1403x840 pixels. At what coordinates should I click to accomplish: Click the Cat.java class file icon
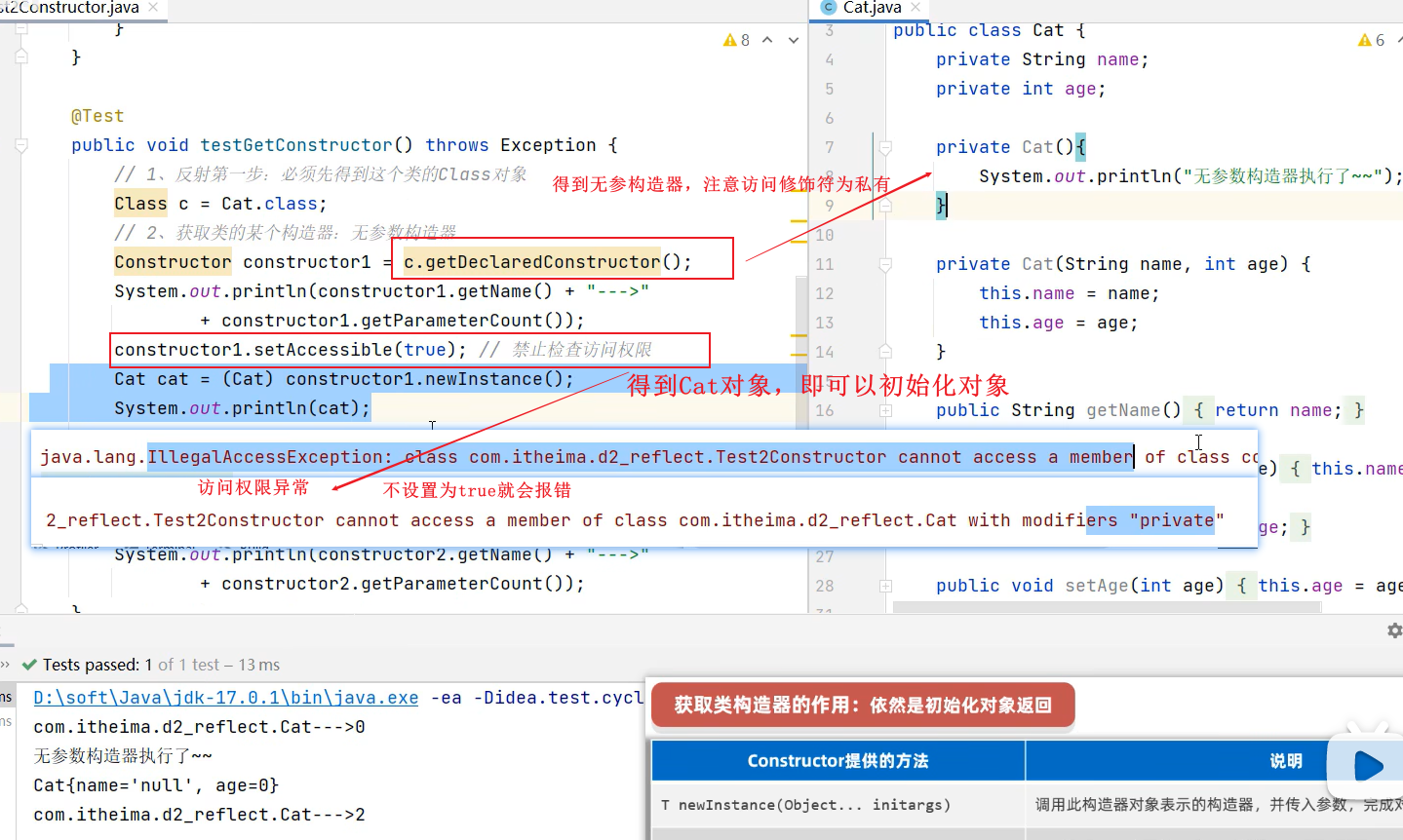830,8
